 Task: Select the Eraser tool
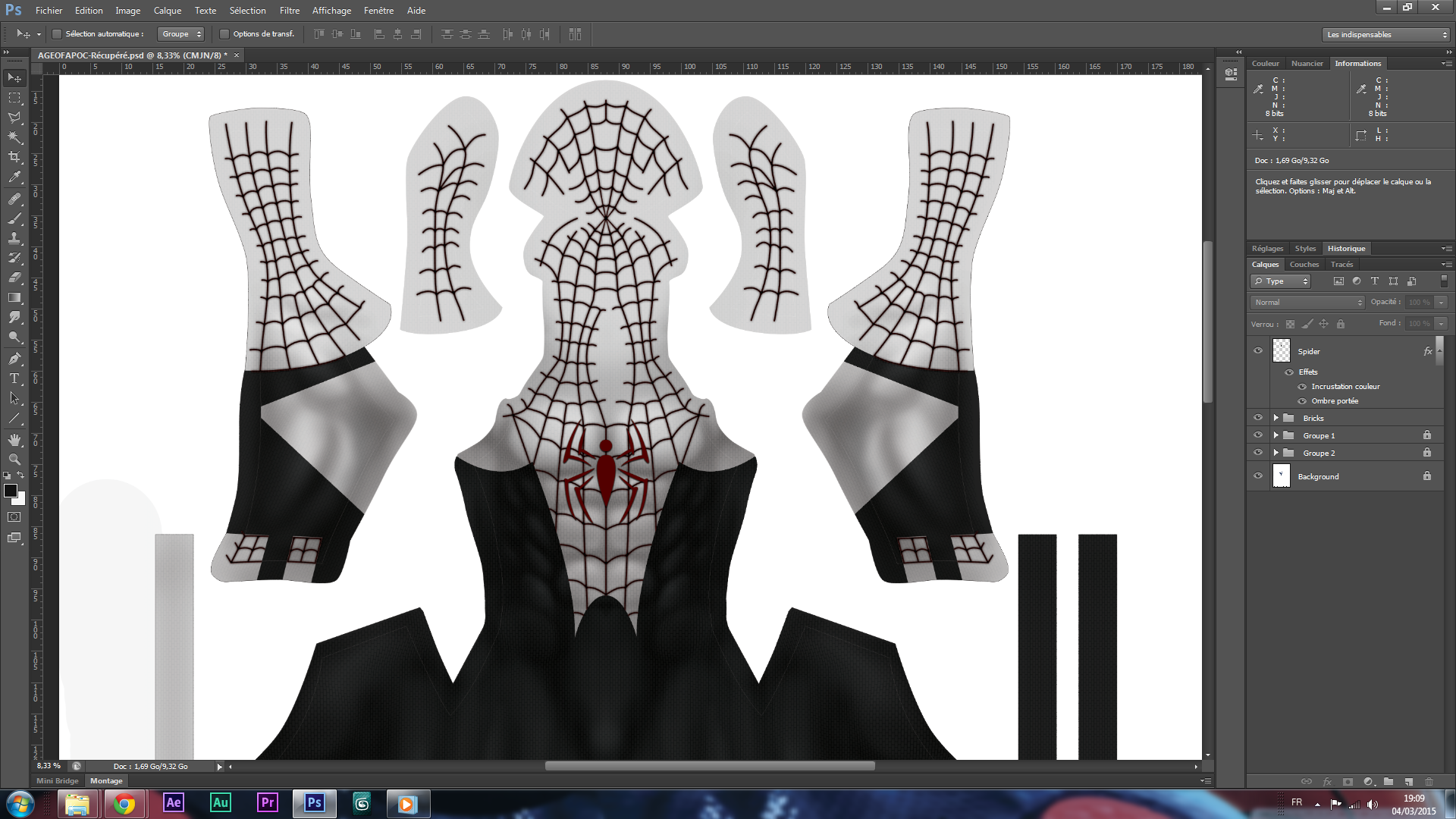(14, 278)
